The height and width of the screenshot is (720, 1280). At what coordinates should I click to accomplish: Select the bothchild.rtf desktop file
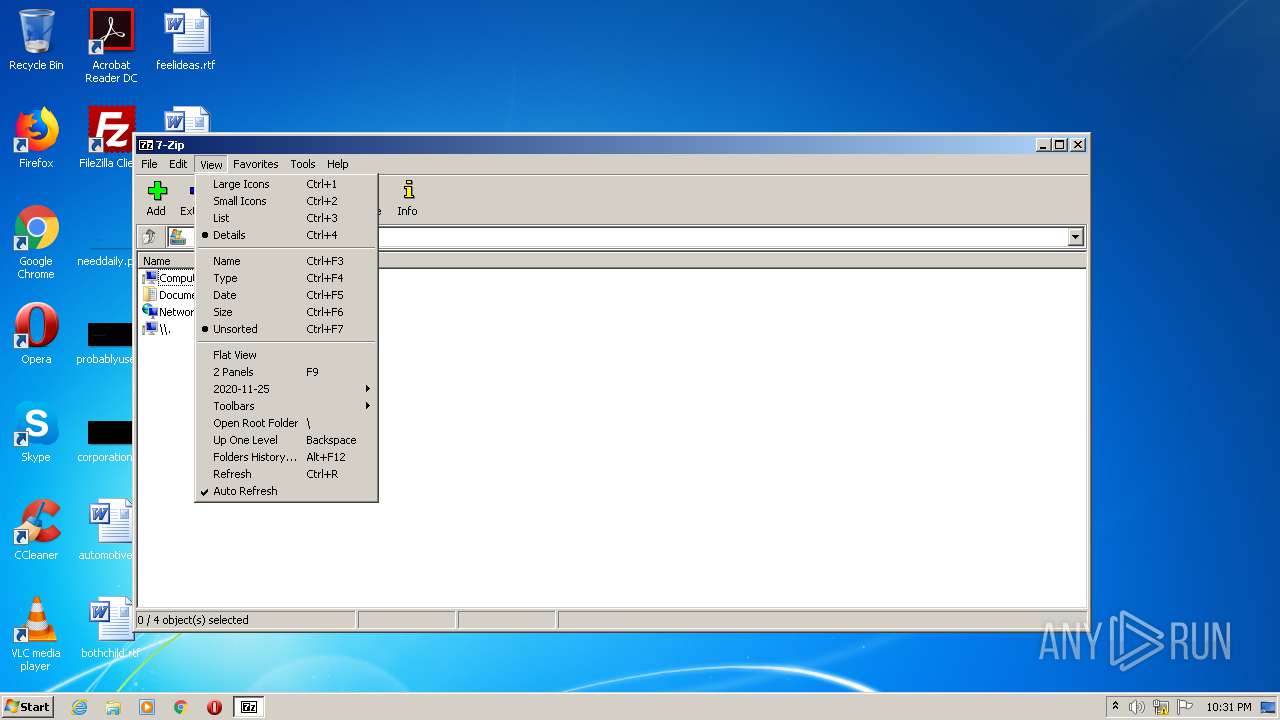110,628
